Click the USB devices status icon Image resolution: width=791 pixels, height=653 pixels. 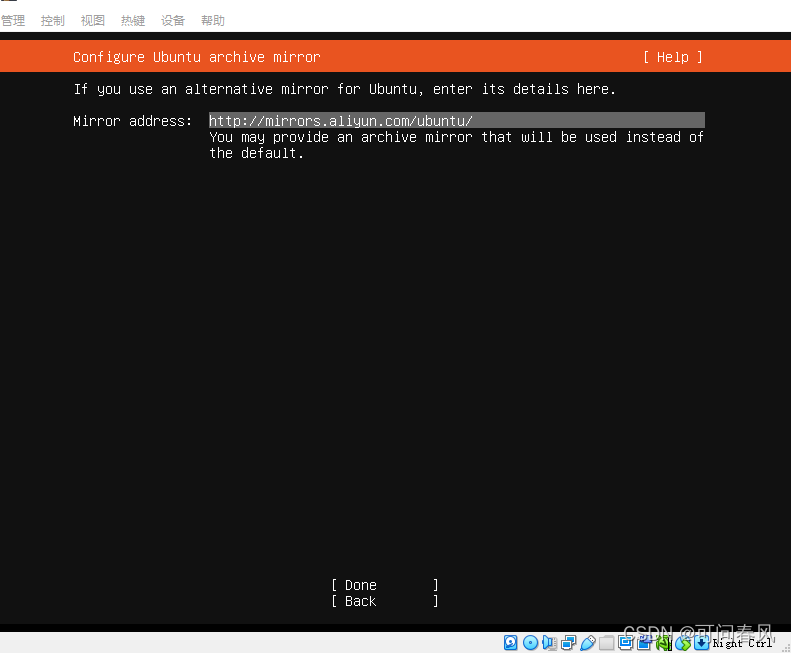(588, 642)
